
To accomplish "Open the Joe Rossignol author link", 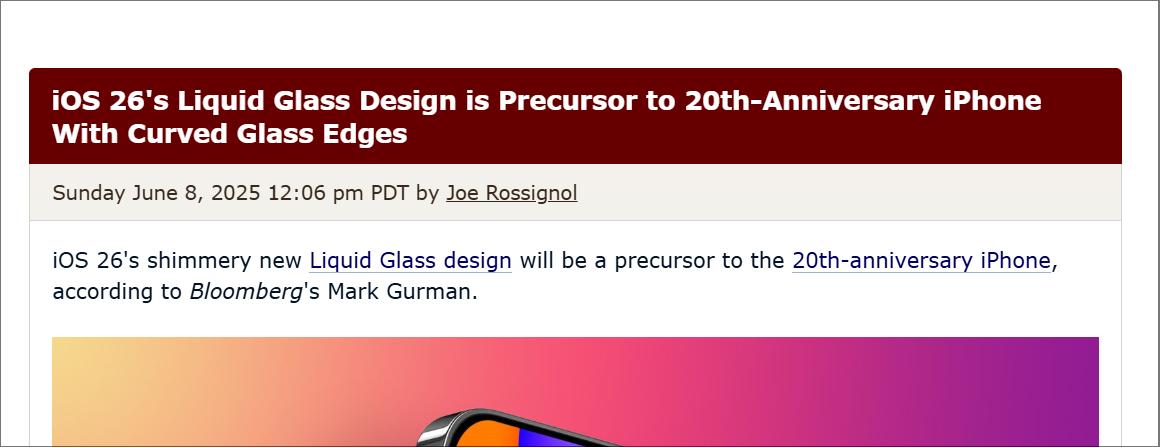I will pyautogui.click(x=511, y=193).
